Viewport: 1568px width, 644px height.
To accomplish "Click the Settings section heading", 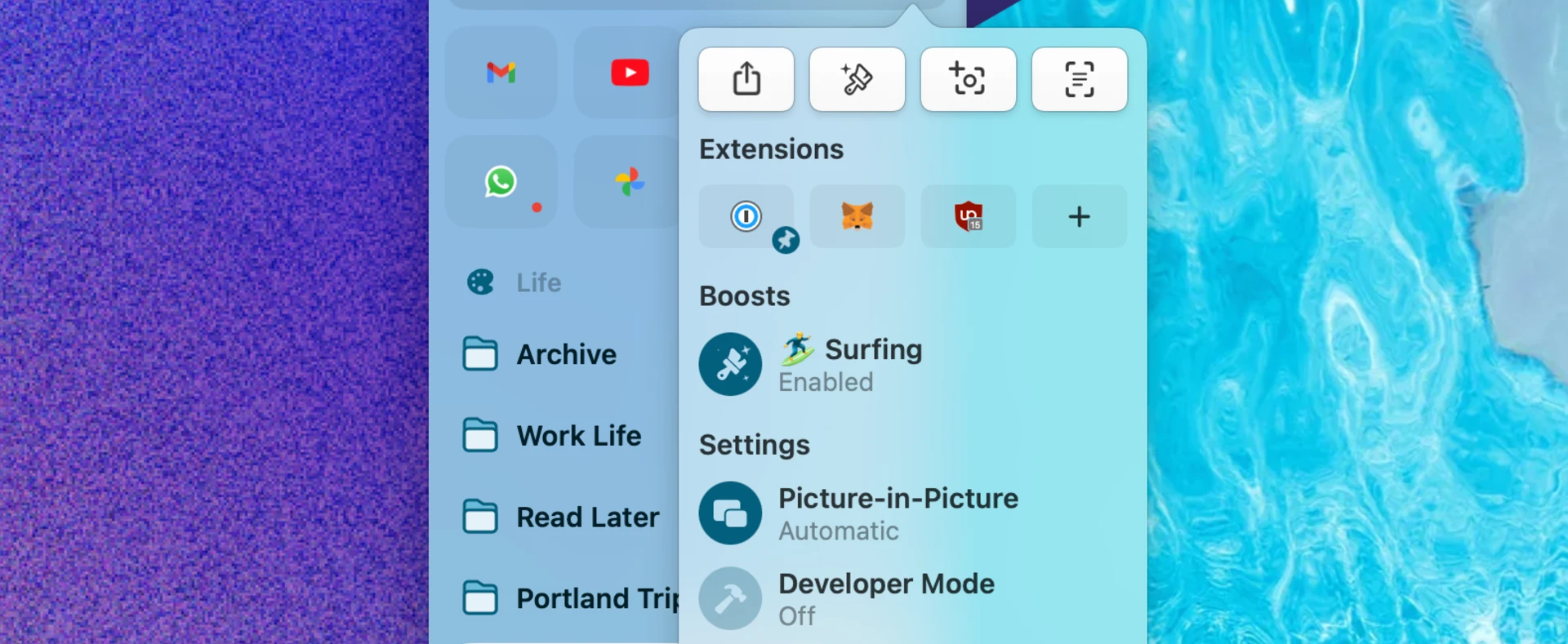I will tap(755, 445).
